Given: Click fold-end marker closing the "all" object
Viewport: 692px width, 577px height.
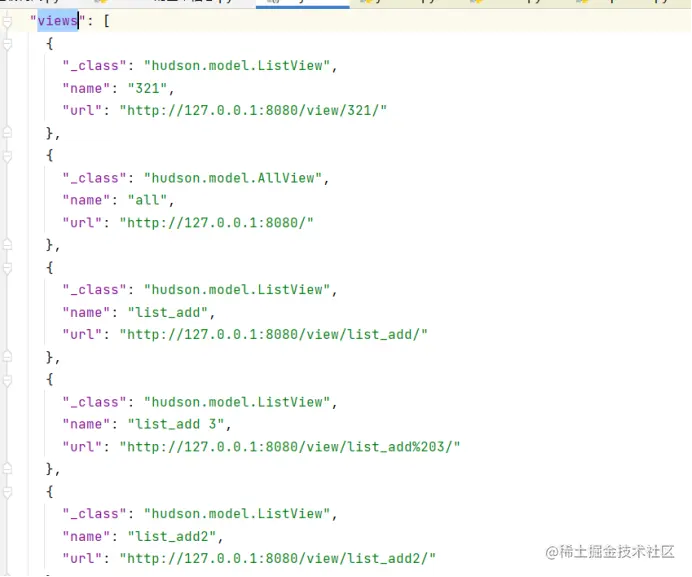Looking at the screenshot, I should click(x=7, y=244).
